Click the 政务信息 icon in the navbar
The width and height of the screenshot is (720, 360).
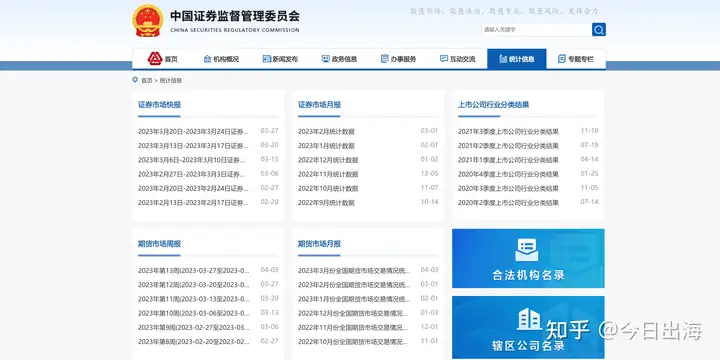pyautogui.click(x=326, y=59)
